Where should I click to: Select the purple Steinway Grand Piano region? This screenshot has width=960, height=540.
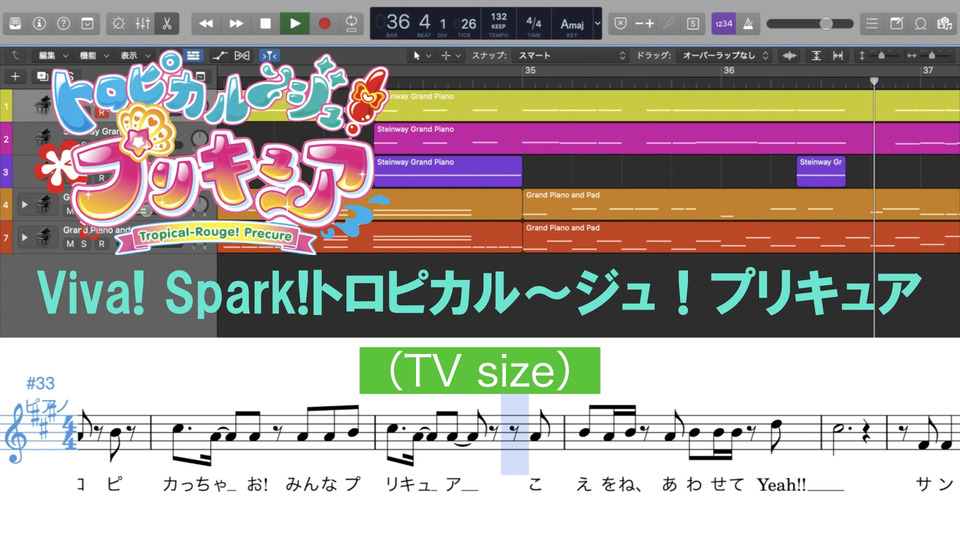click(448, 171)
